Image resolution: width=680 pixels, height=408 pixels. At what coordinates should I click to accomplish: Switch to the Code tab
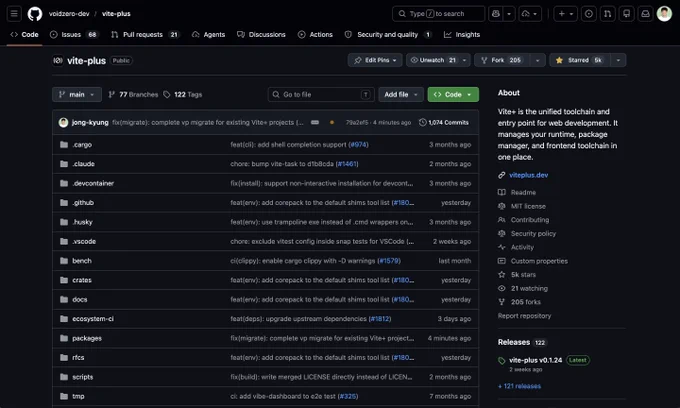click(24, 35)
